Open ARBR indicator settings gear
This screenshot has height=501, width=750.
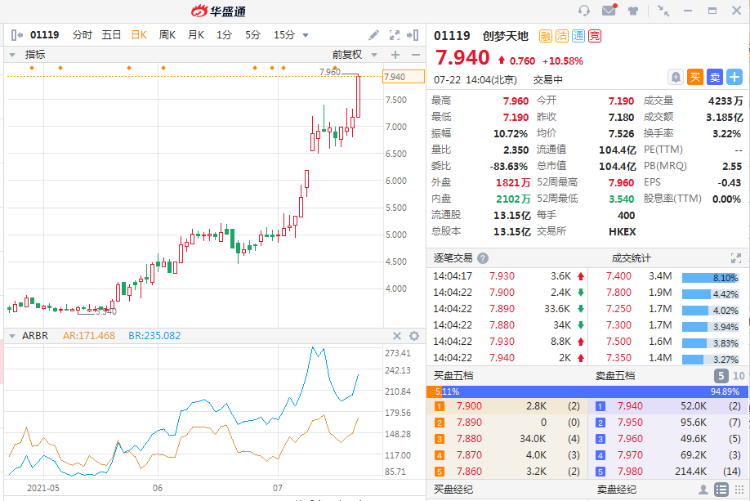click(x=414, y=336)
